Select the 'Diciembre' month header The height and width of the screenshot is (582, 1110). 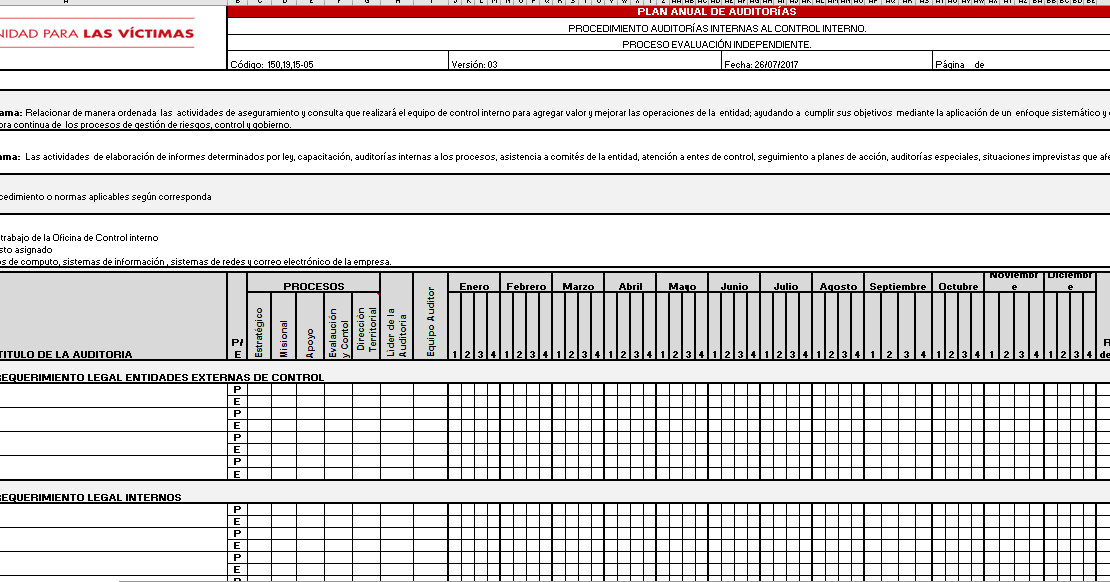pos(1070,281)
